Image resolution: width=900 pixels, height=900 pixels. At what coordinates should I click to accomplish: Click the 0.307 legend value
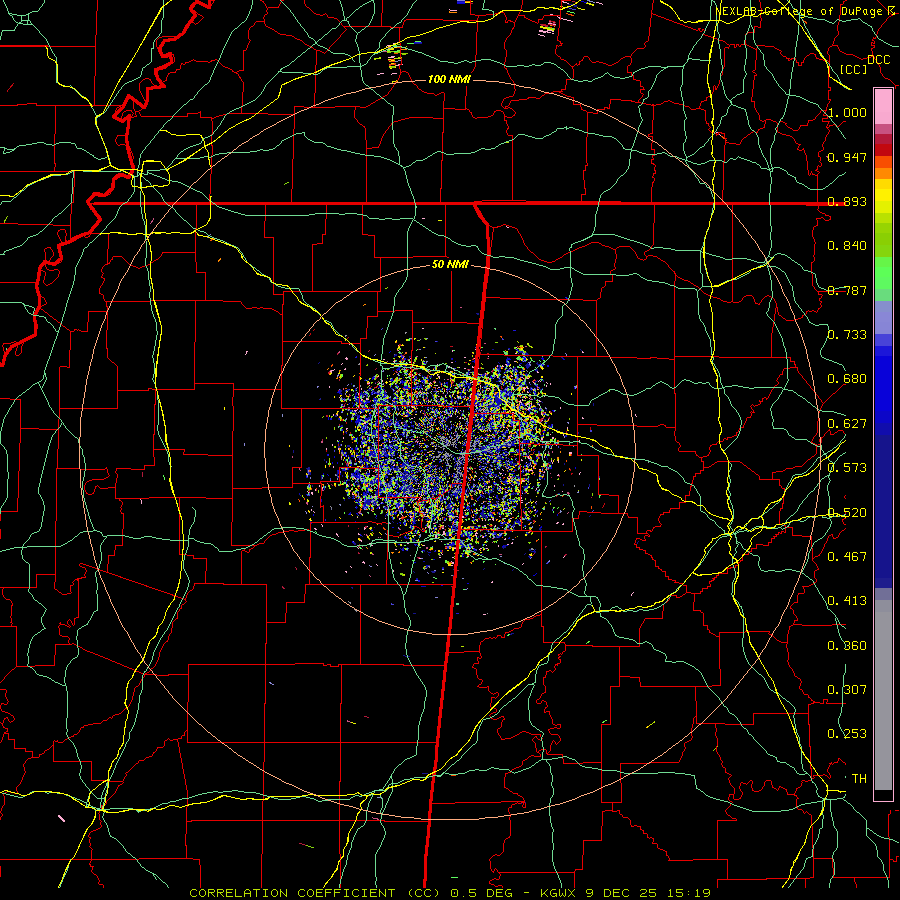(847, 690)
